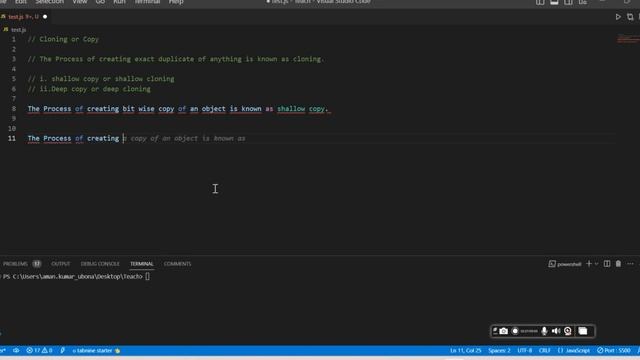Image resolution: width=640 pixels, height=360 pixels.
Task: Click the word "cloning." on line 3
Action: [308, 59]
